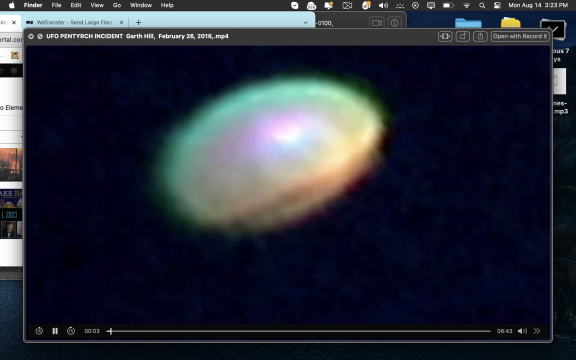This screenshot has width=576, height=360.
Task: Open the share icon in preview toolbar
Action: [480, 36]
